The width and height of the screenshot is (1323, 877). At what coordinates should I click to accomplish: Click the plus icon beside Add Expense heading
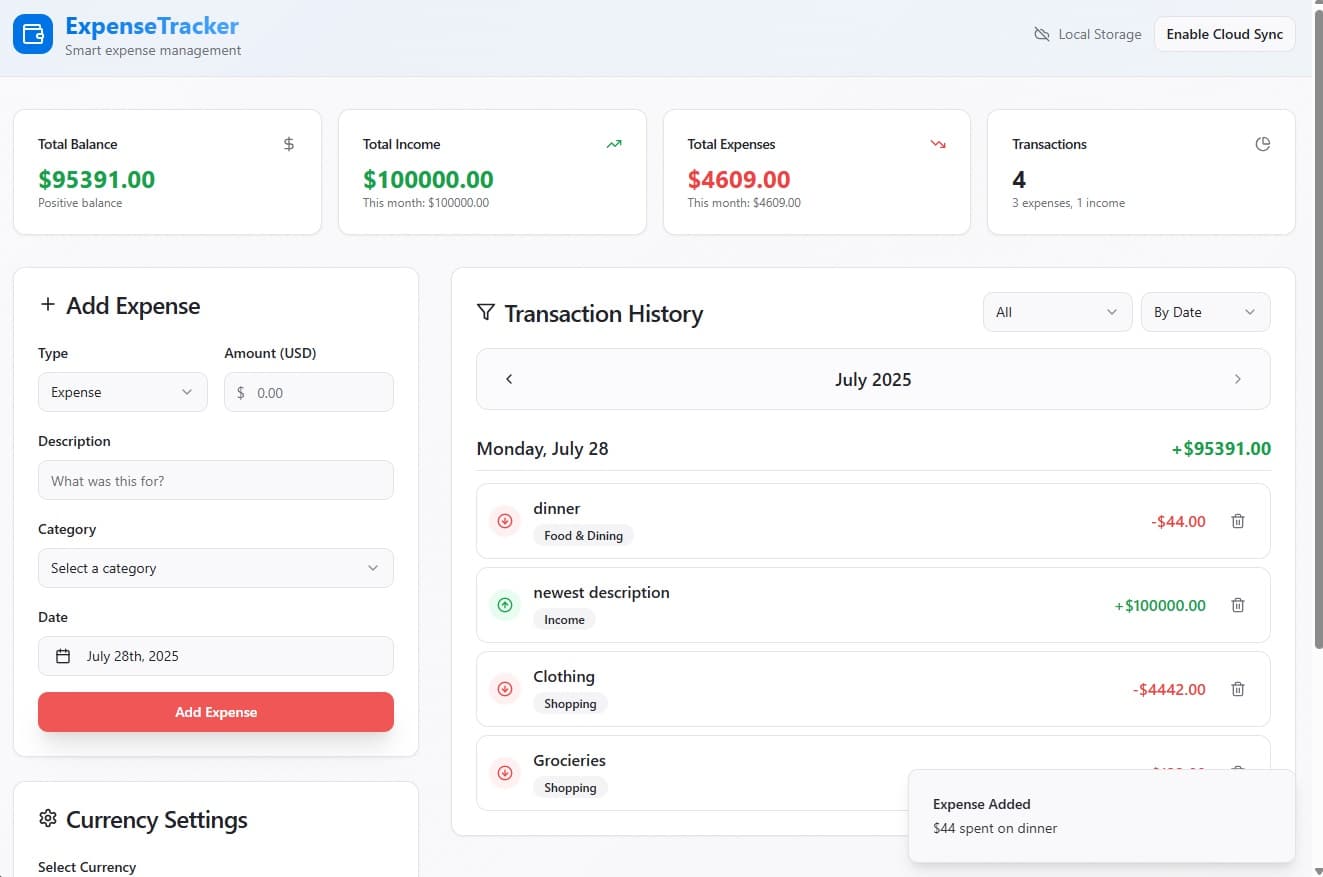point(47,305)
